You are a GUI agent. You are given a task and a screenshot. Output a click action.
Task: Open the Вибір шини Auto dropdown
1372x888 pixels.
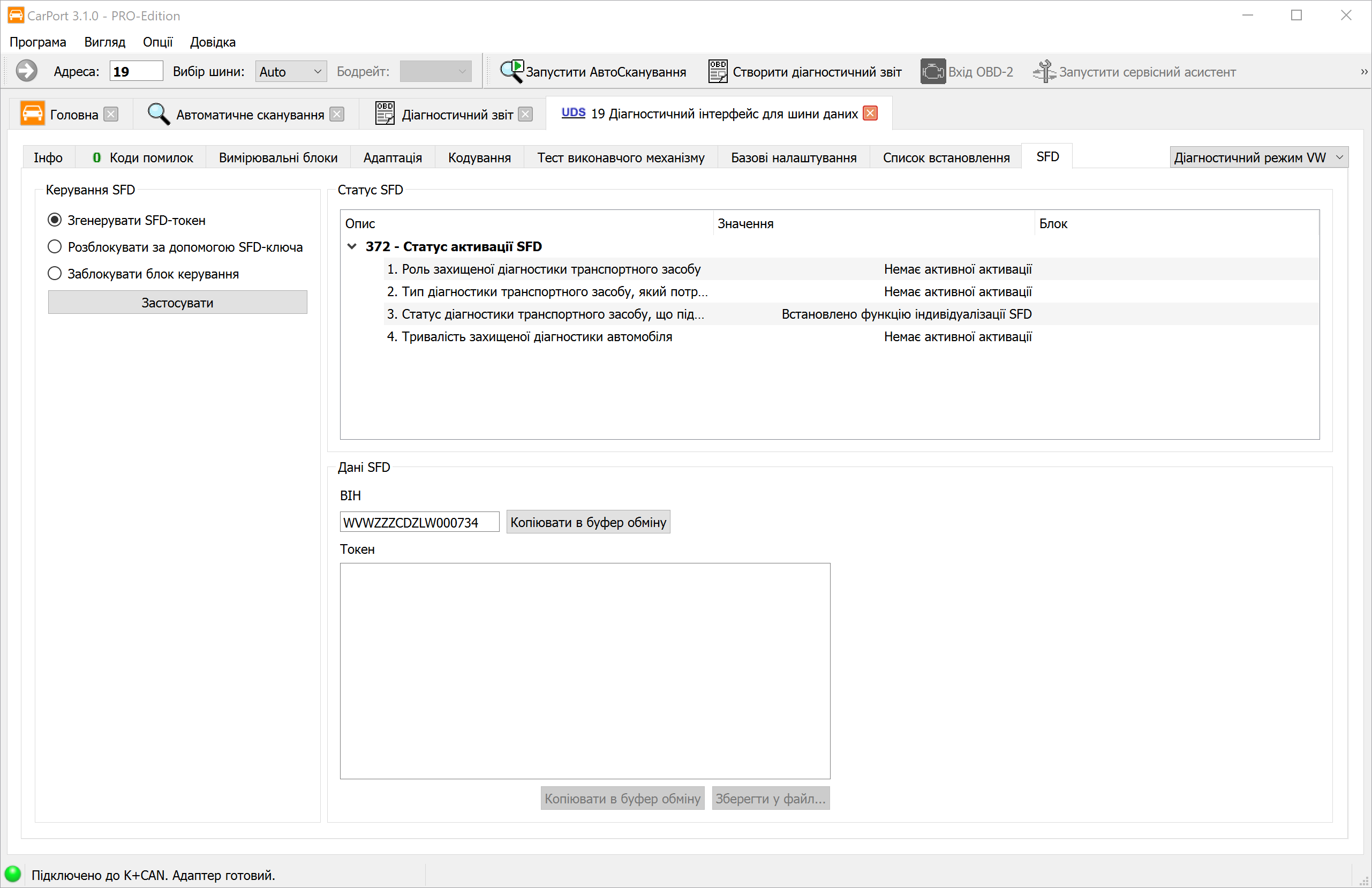[x=291, y=72]
